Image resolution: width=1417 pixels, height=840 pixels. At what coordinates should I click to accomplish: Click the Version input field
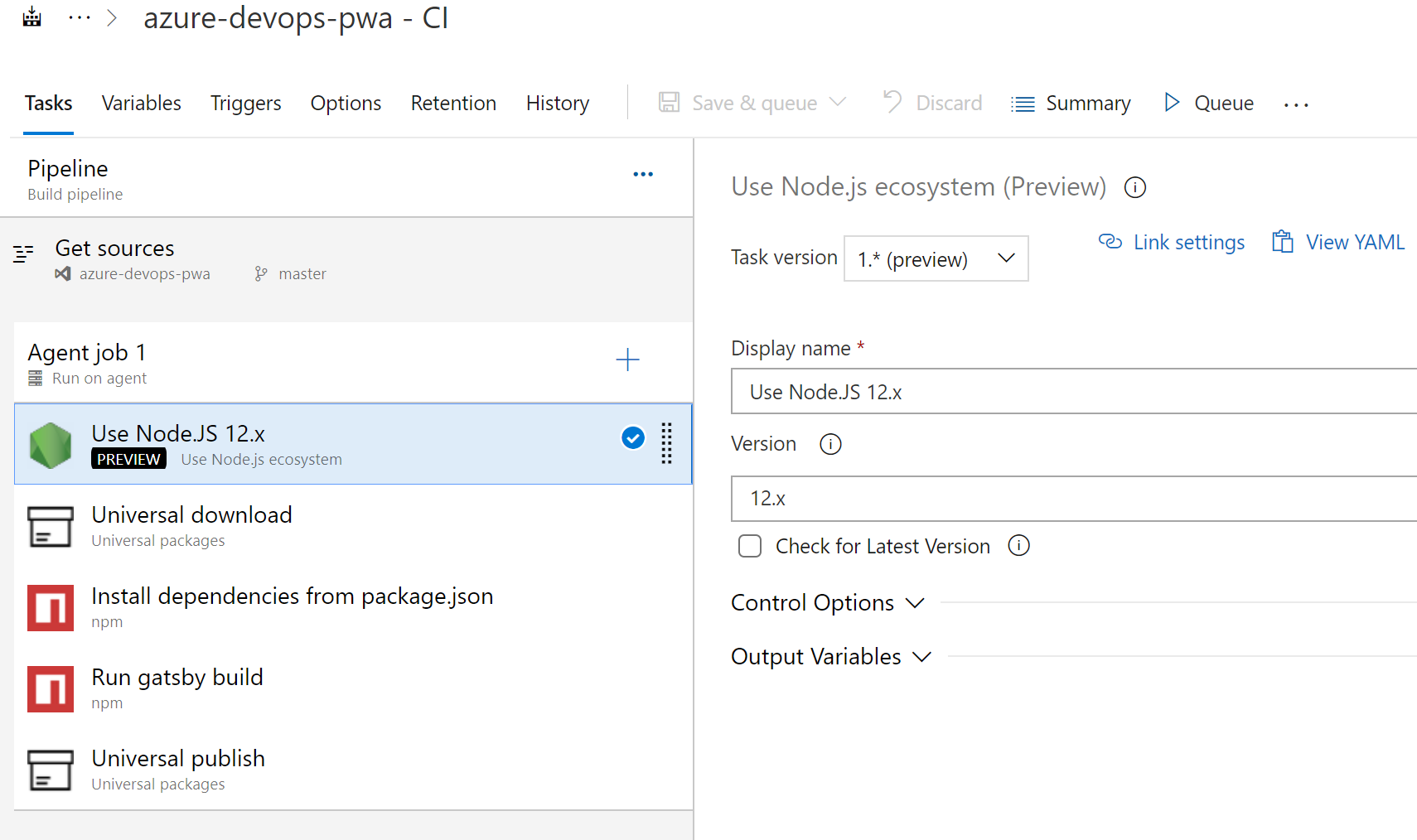click(1074, 499)
